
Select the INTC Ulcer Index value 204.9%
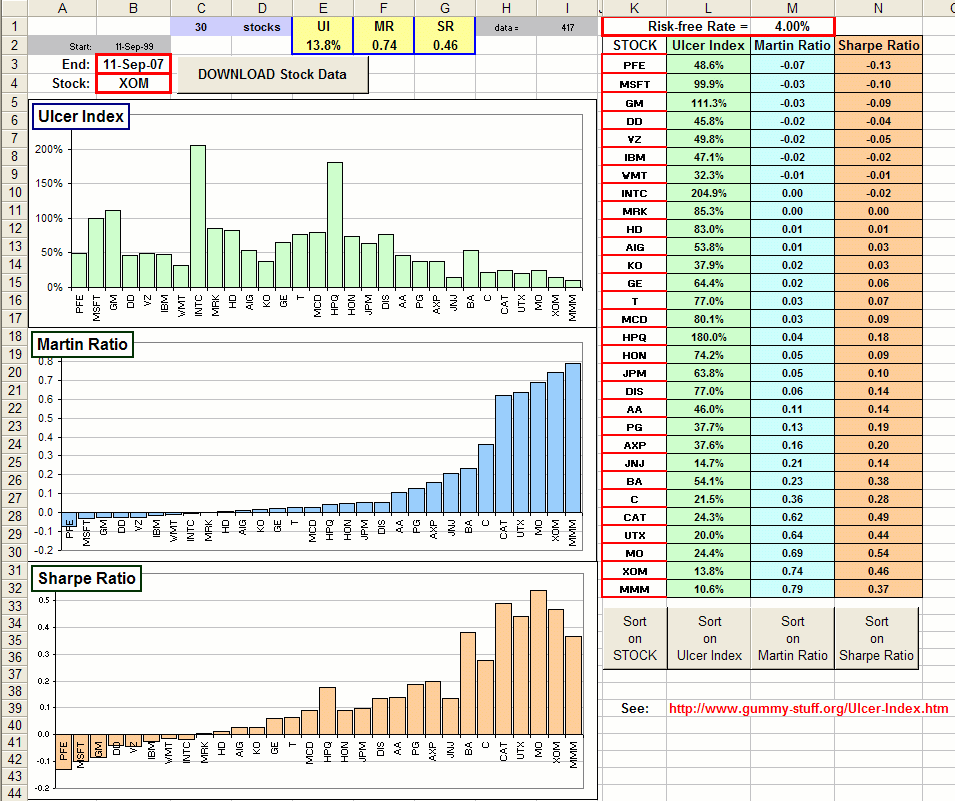(708, 193)
